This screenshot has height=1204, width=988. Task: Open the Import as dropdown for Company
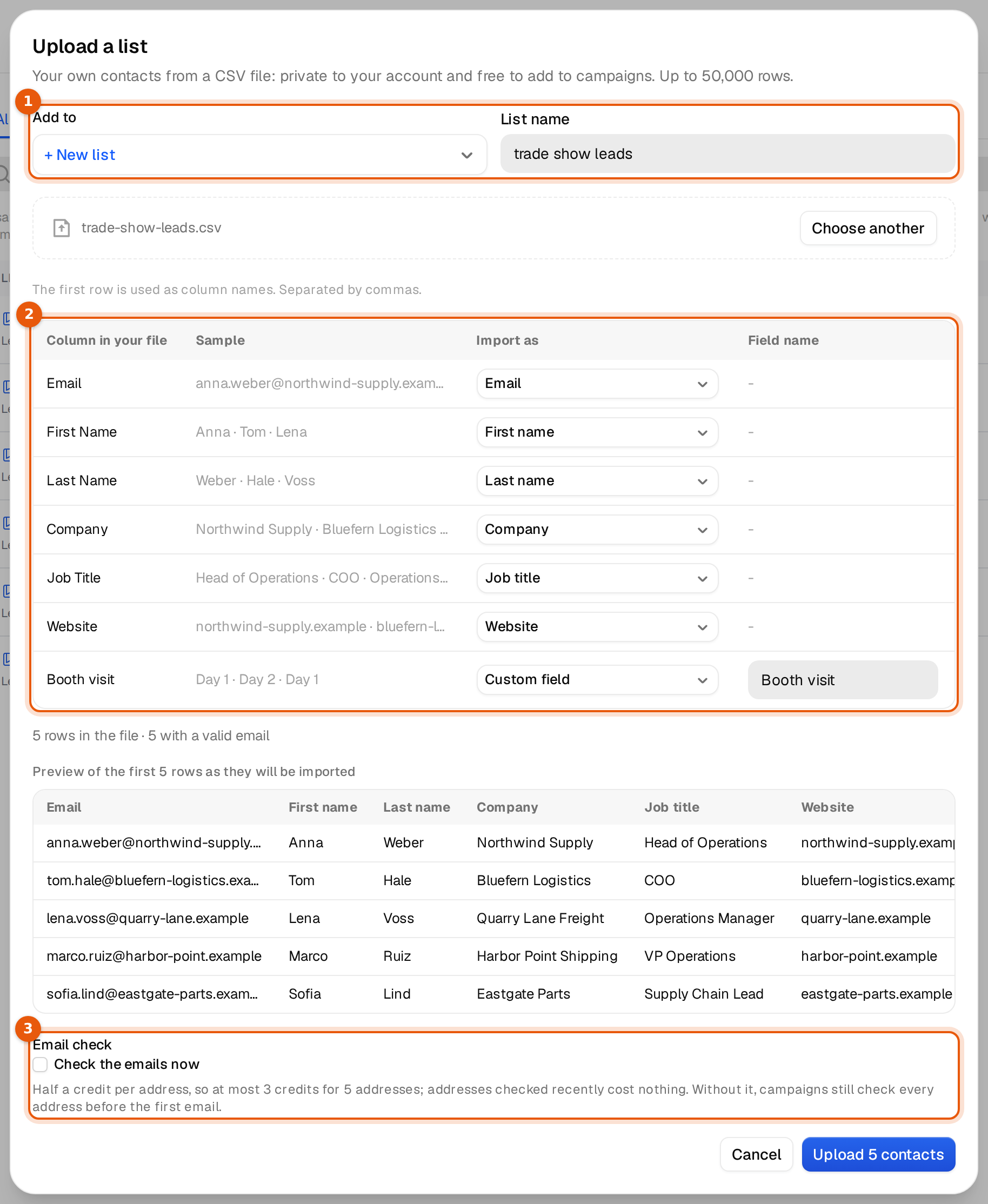pos(597,529)
